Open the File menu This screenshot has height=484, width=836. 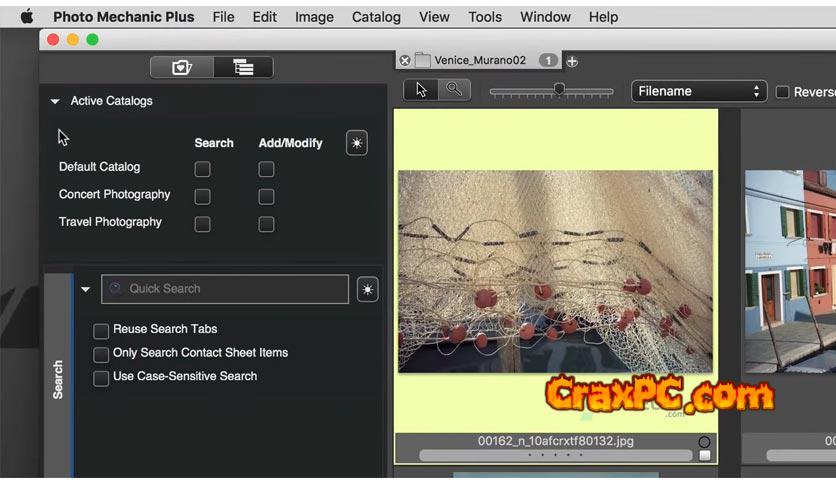click(223, 17)
